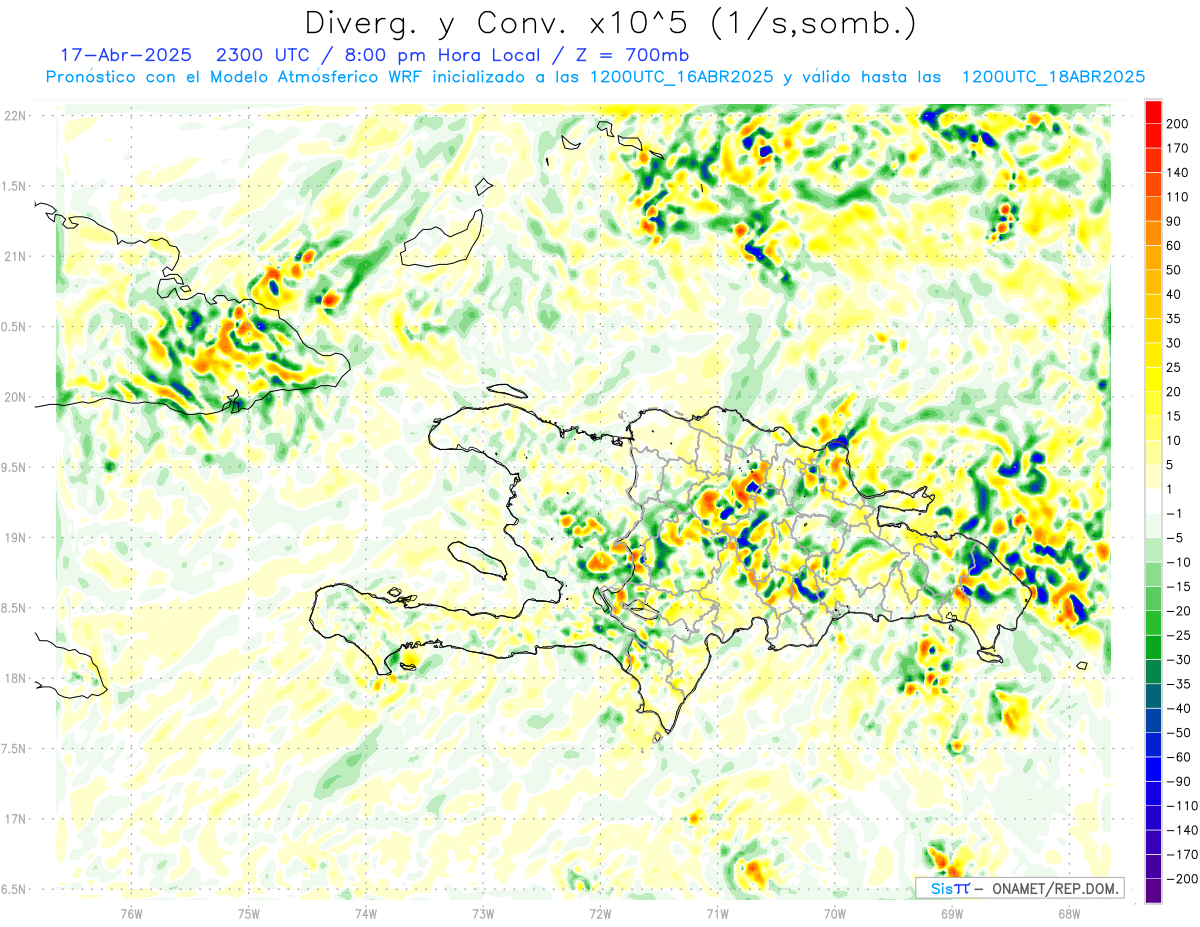This screenshot has width=1200, height=927.
Task: Click the positive "25" colorbar value
Action: pos(1175,368)
